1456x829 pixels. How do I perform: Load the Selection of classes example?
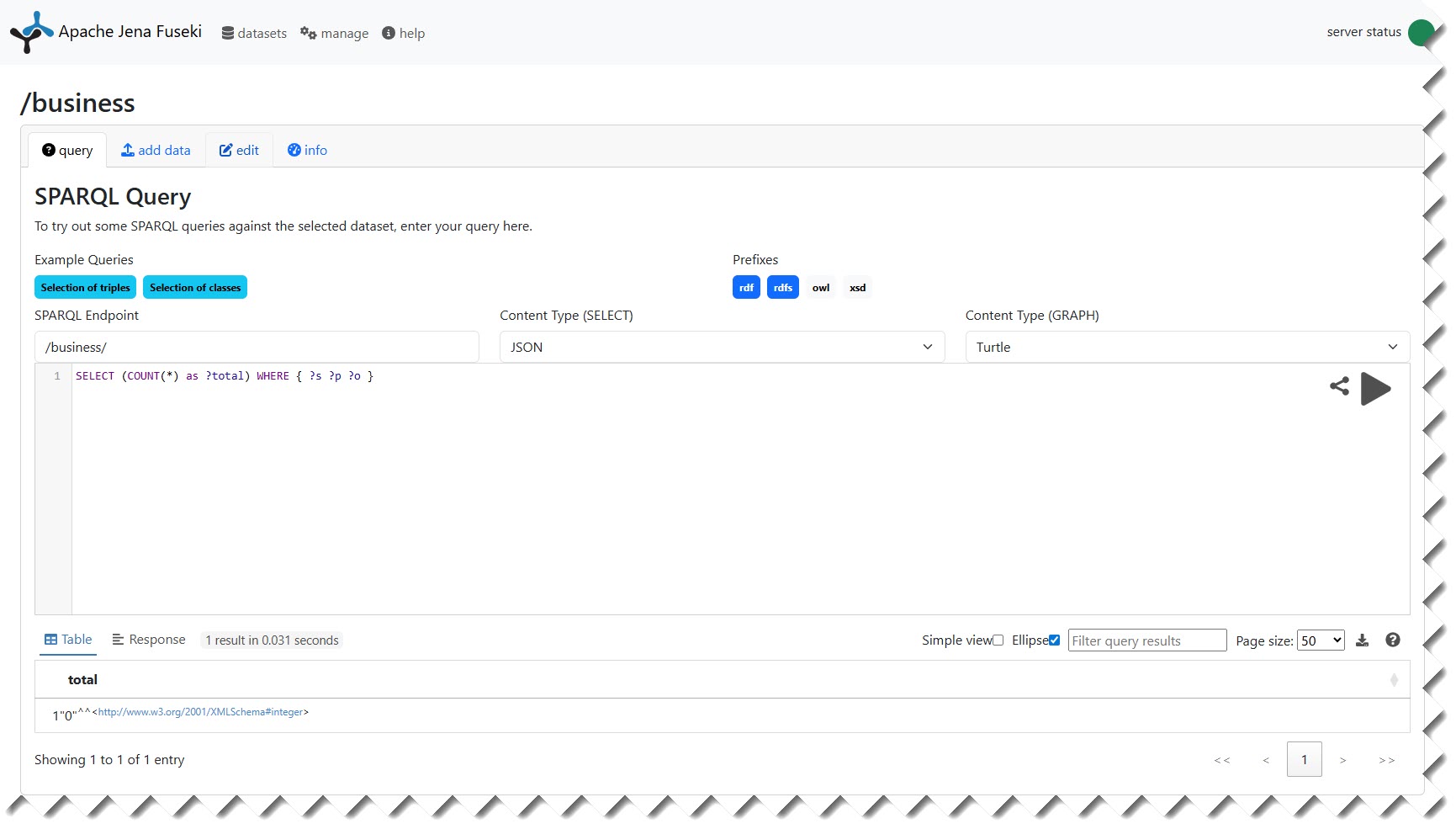click(x=195, y=288)
